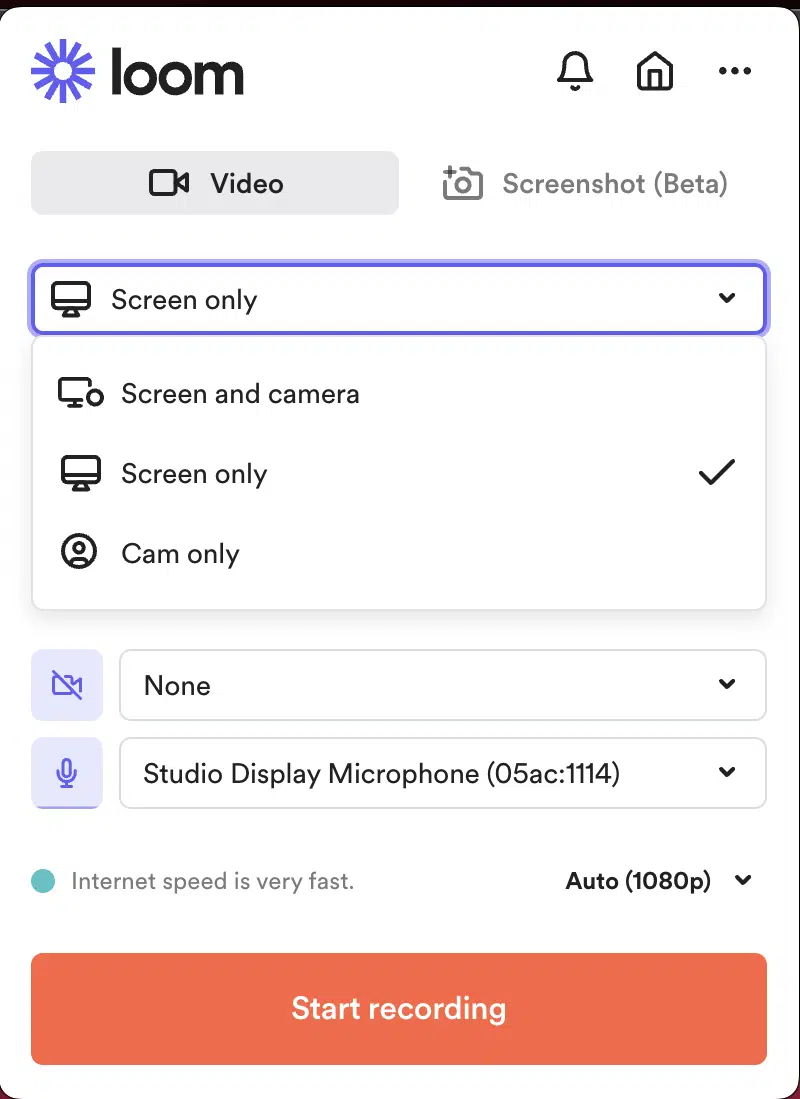Choose Screen and camera option
The height and width of the screenshot is (1099, 800).
pos(399,394)
